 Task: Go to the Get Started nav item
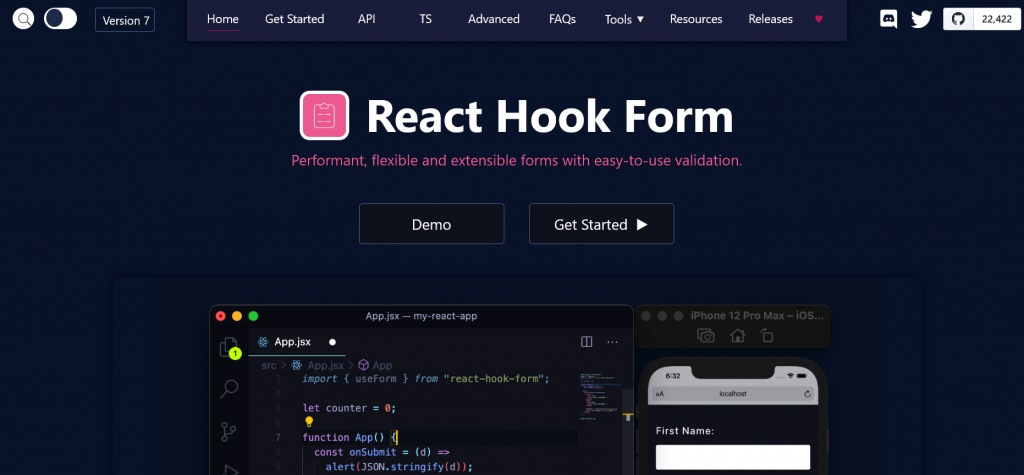click(x=295, y=19)
